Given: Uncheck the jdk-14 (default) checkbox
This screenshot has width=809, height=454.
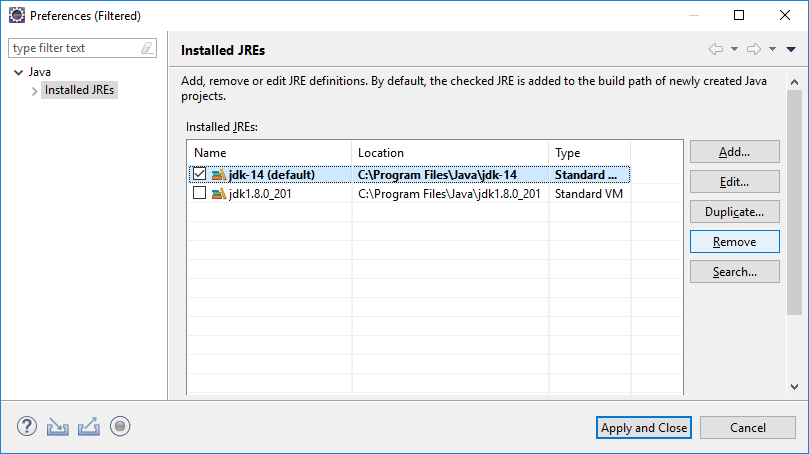Looking at the screenshot, I should coord(199,174).
